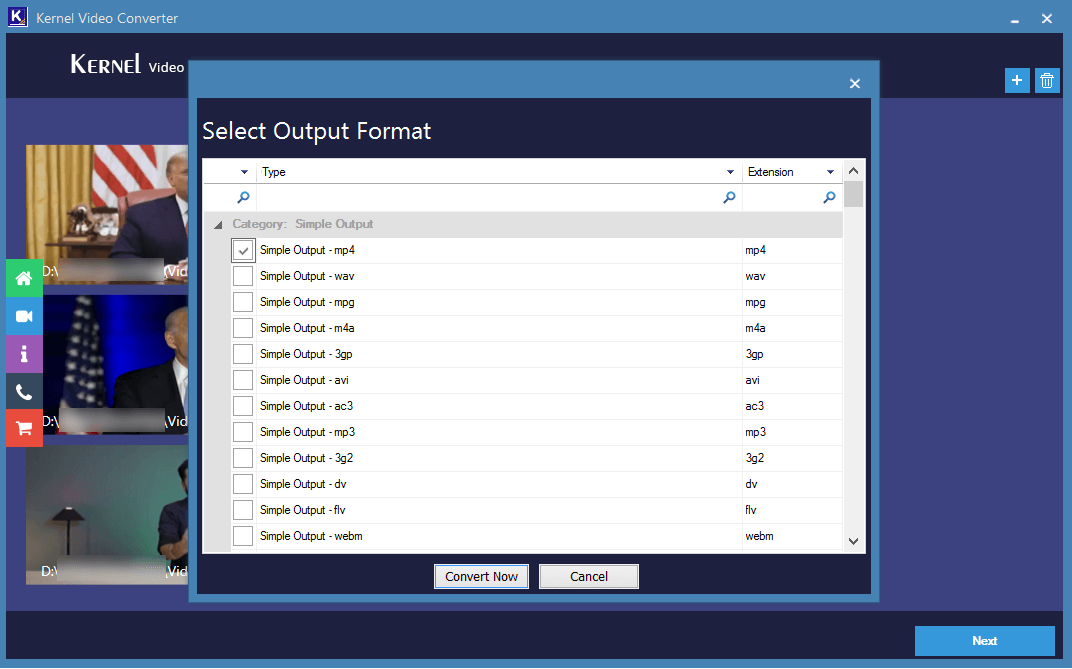Open the info sidebar icon
The image size is (1072, 669).
[x=24, y=353]
